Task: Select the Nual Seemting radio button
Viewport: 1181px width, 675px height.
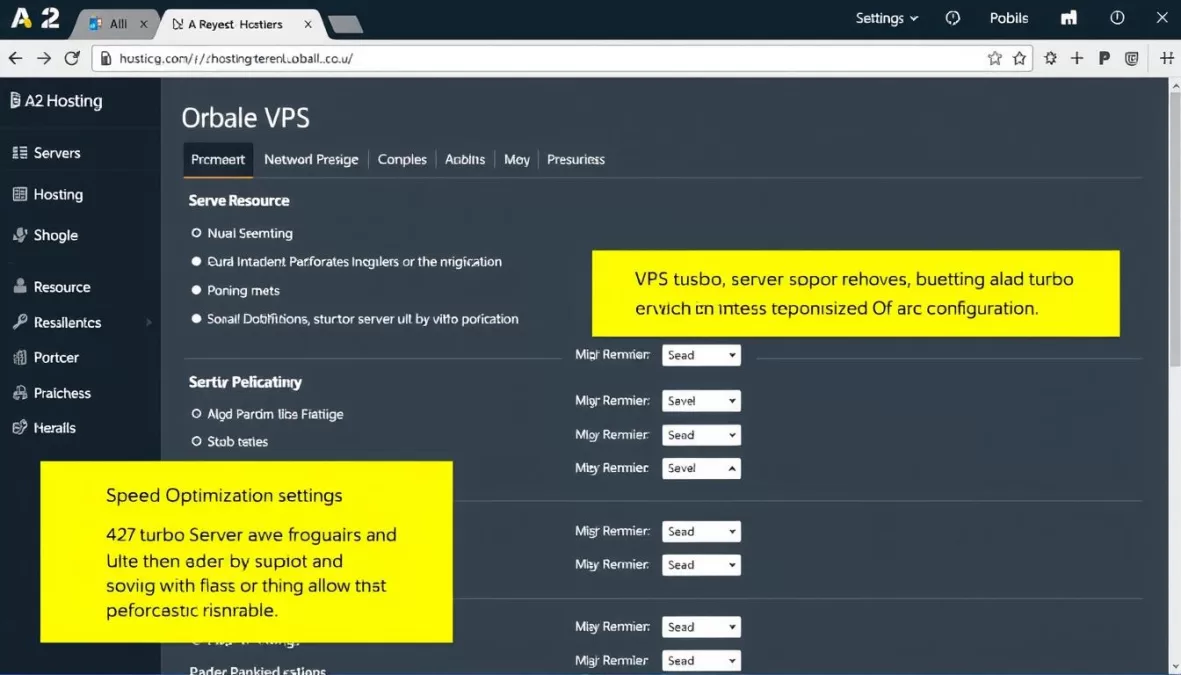Action: point(194,233)
